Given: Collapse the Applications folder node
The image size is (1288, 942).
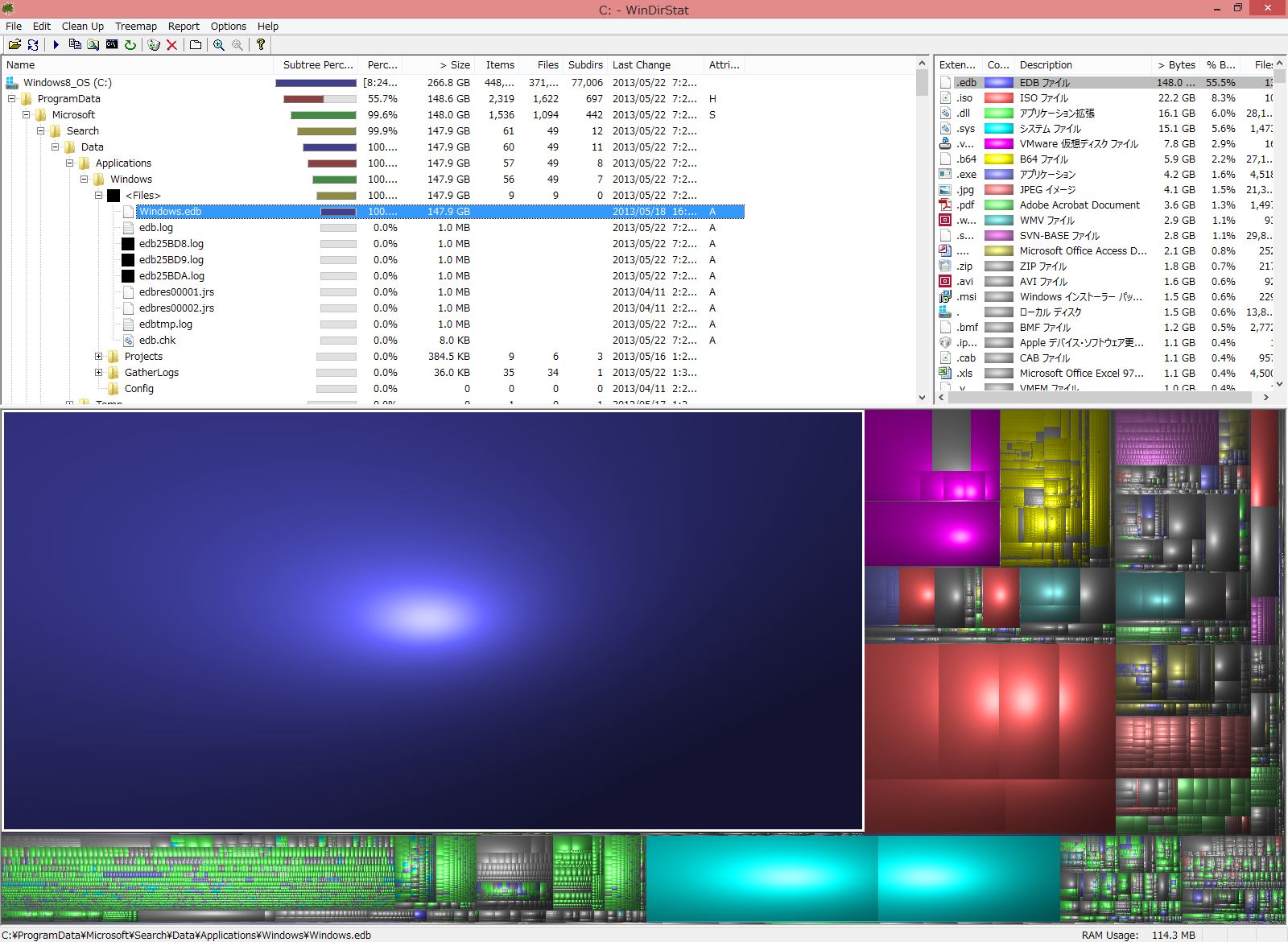Looking at the screenshot, I should 70,163.
